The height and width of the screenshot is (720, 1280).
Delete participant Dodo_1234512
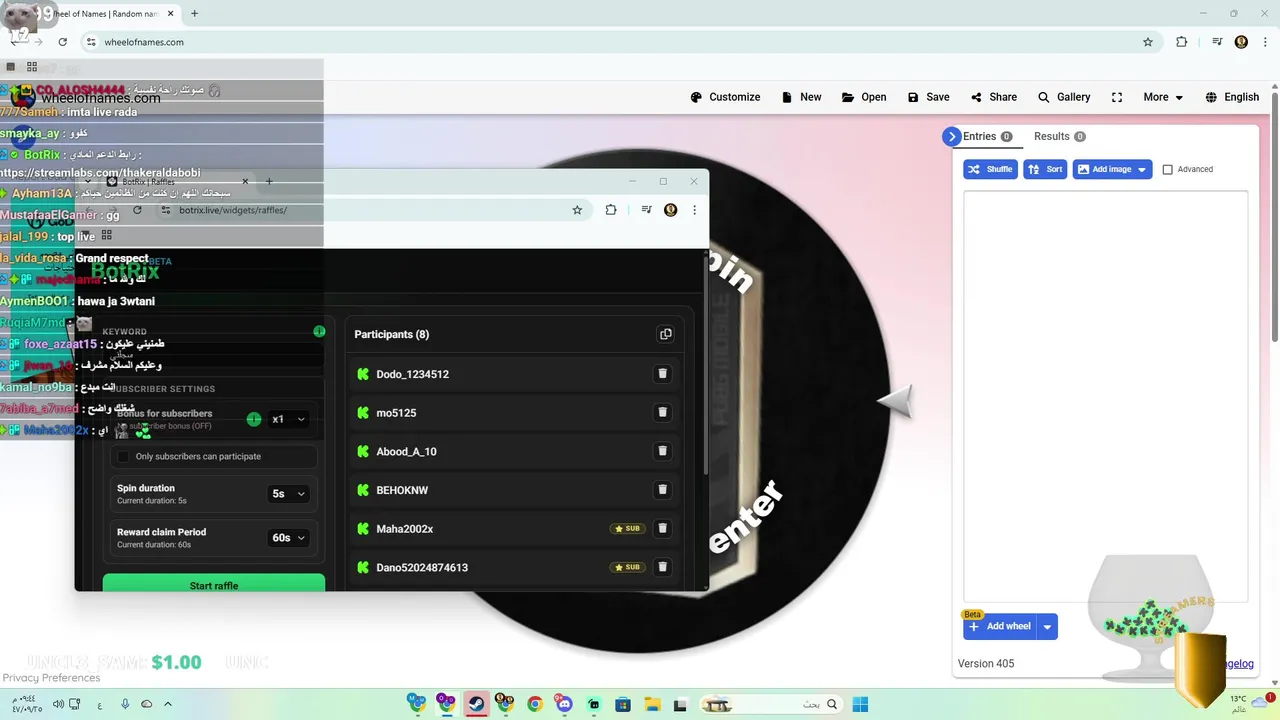662,374
